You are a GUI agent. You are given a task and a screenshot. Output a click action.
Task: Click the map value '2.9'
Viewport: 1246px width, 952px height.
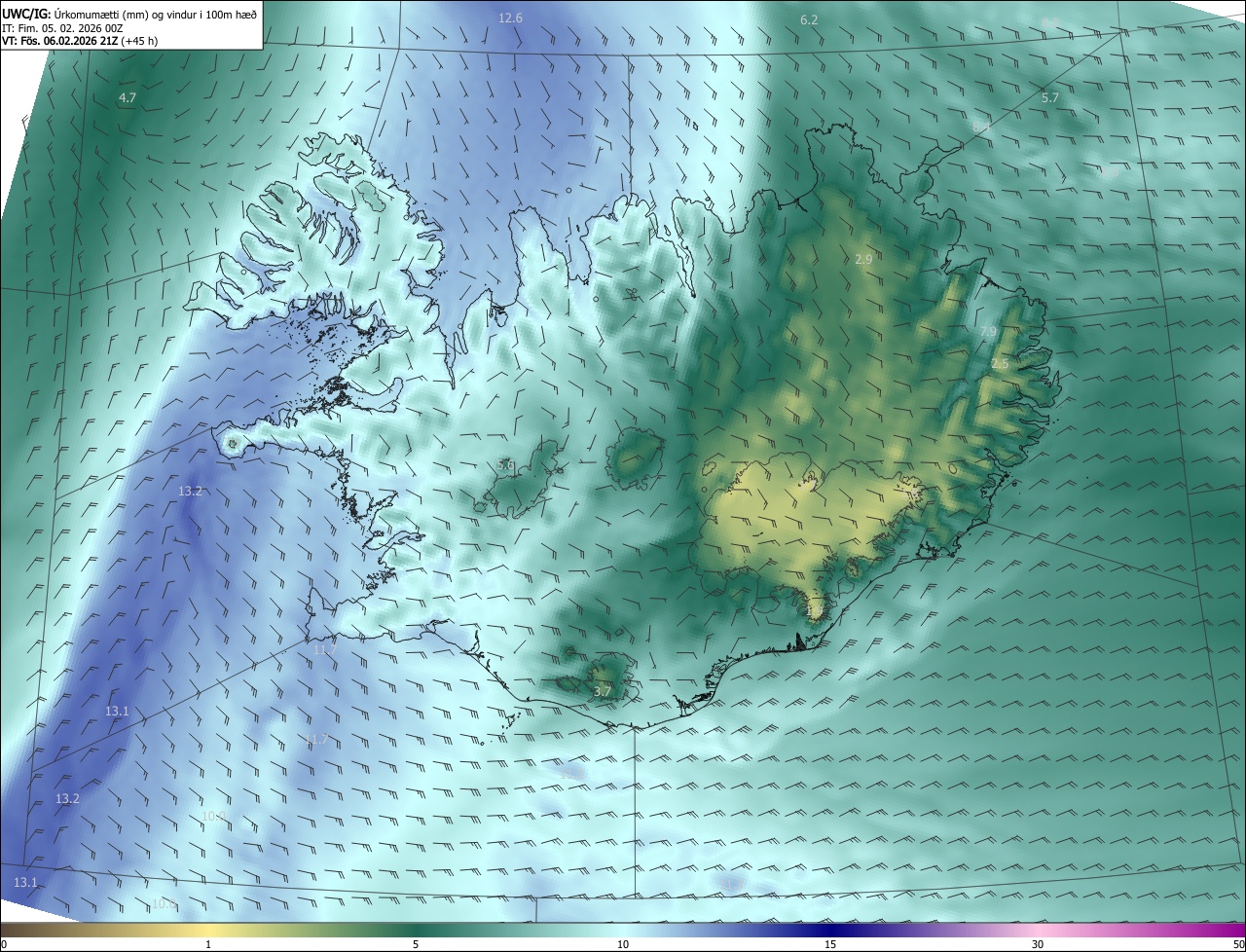coord(863,260)
